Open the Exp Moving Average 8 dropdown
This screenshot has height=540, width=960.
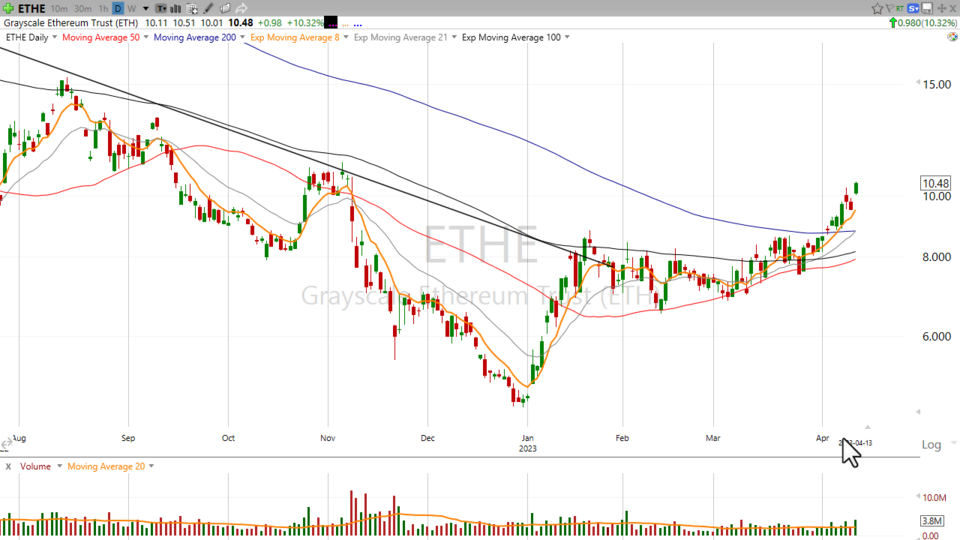(344, 37)
